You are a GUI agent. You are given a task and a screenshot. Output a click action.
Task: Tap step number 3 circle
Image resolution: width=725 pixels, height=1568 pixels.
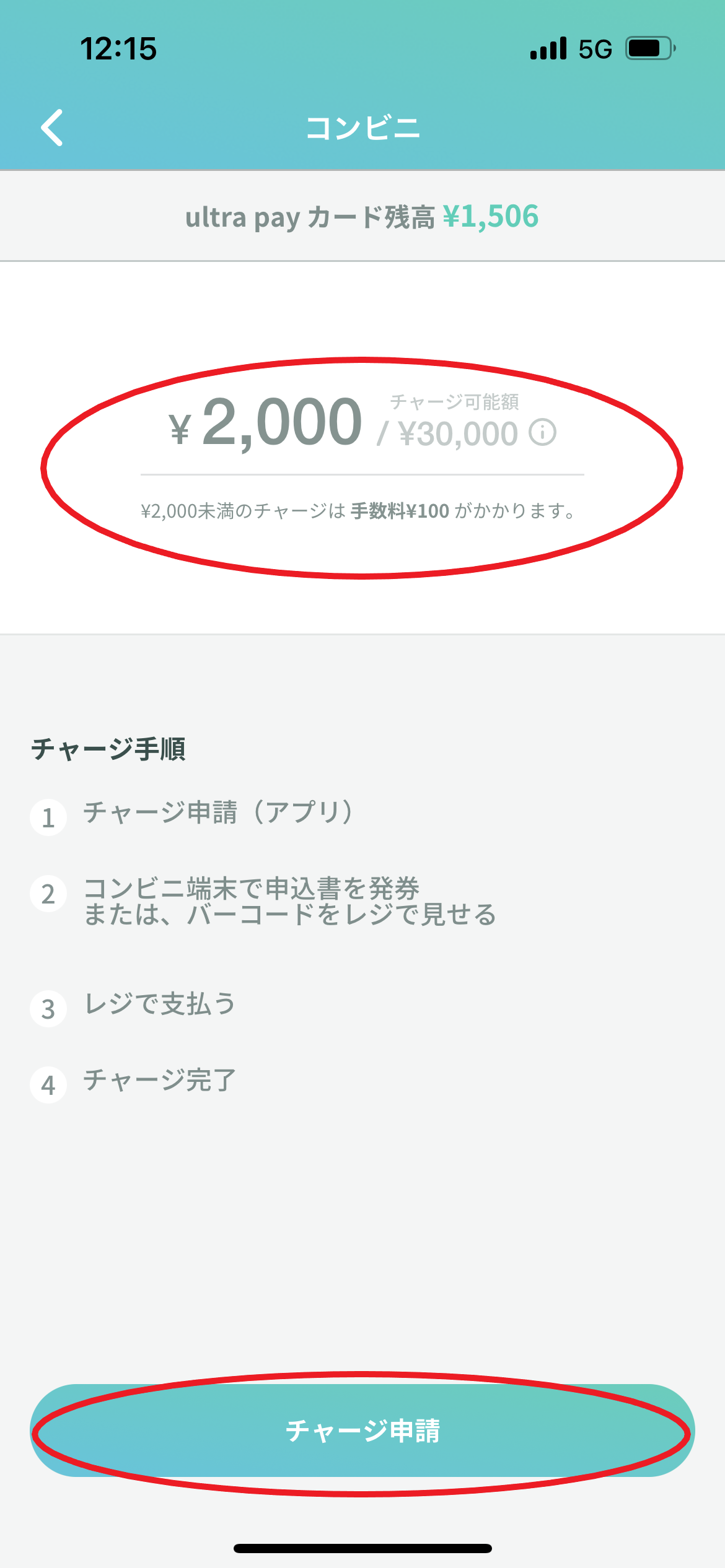(48, 1009)
